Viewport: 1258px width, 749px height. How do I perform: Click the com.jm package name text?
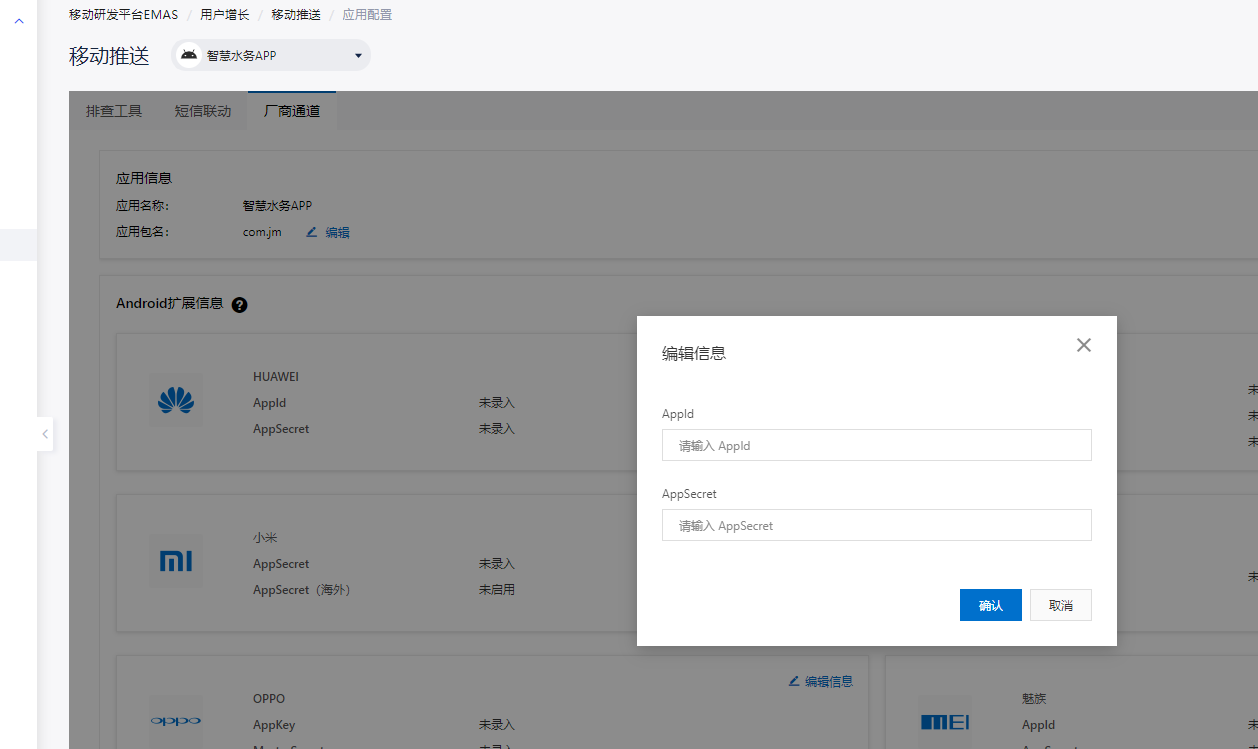(x=262, y=232)
